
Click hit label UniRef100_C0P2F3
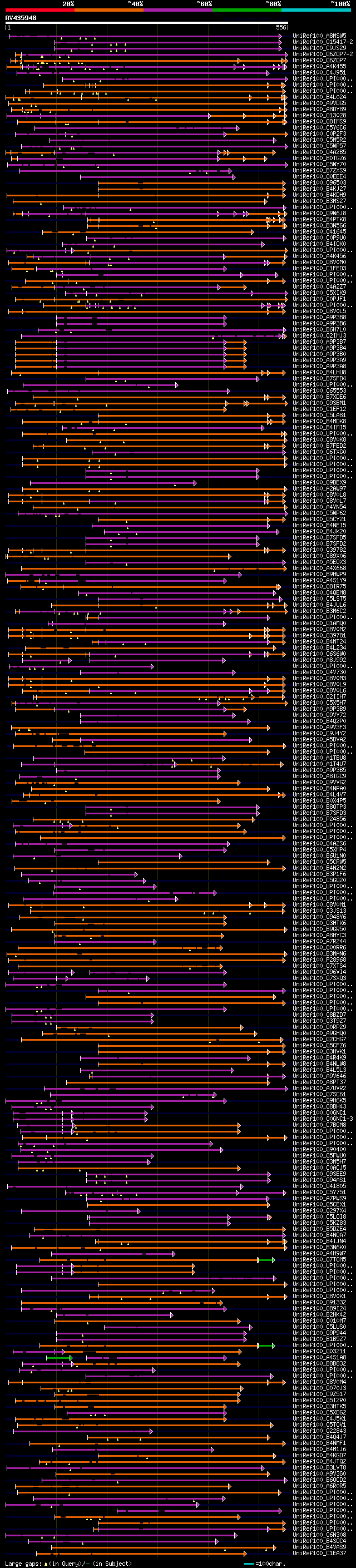319,133
